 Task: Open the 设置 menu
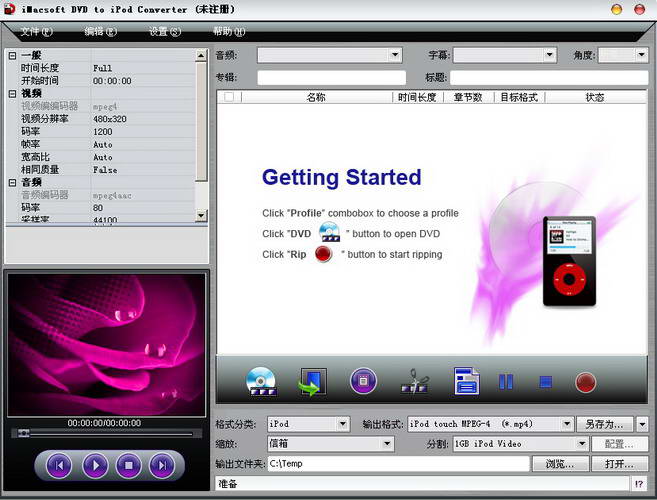pos(165,31)
